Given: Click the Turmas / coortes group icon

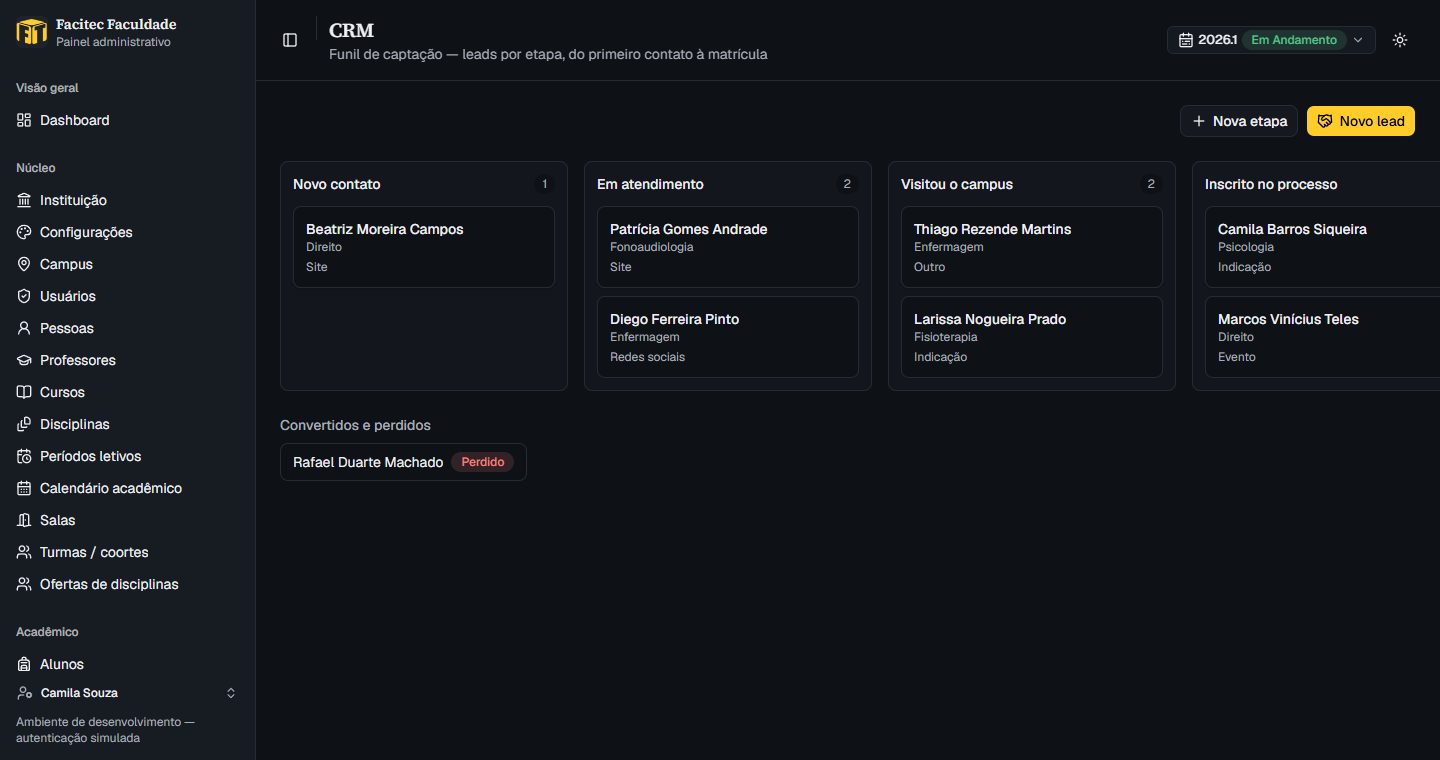Looking at the screenshot, I should pyautogui.click(x=24, y=552).
